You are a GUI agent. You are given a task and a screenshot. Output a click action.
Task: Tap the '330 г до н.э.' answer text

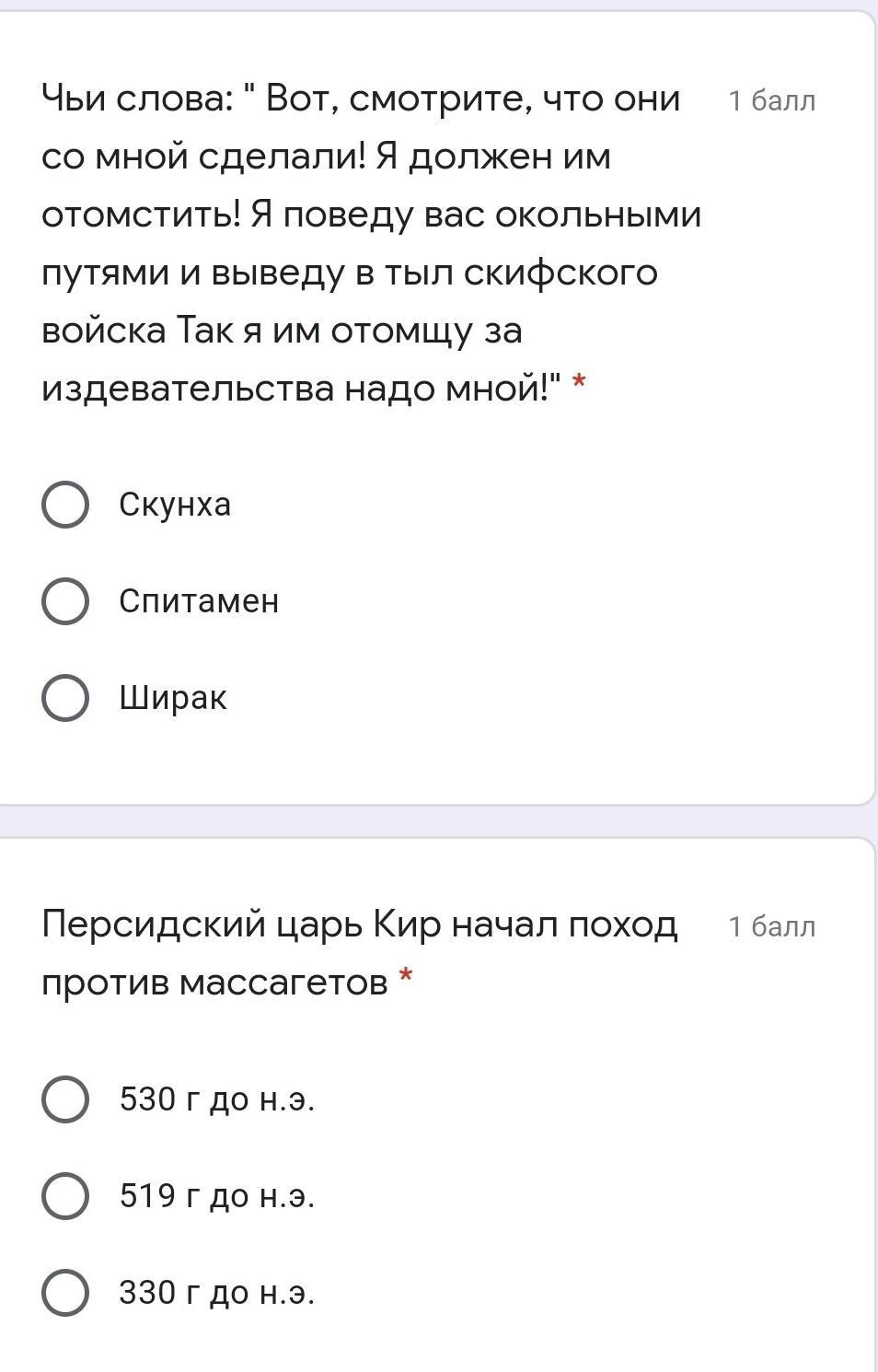[x=217, y=1293]
